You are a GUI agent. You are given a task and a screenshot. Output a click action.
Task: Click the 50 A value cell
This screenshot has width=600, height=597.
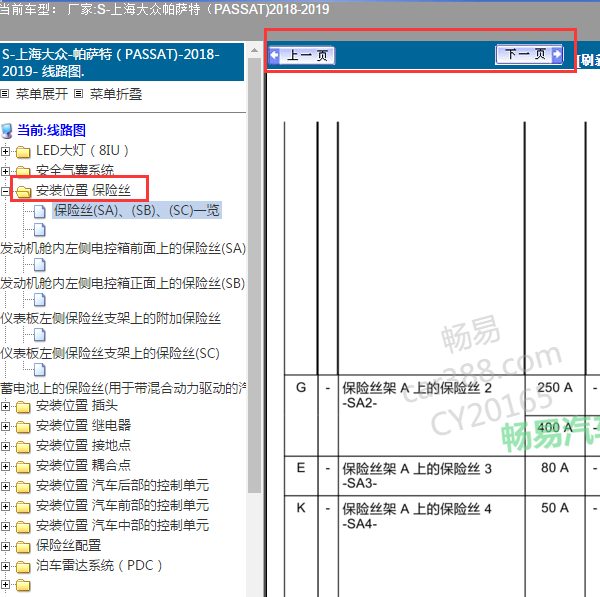pos(555,546)
